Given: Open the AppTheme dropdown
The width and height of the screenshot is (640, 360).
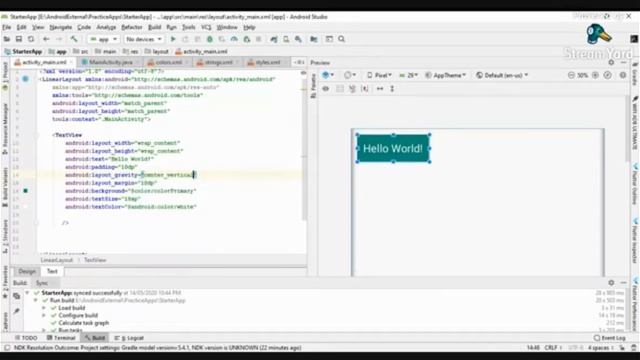Looking at the screenshot, I should coord(445,76).
